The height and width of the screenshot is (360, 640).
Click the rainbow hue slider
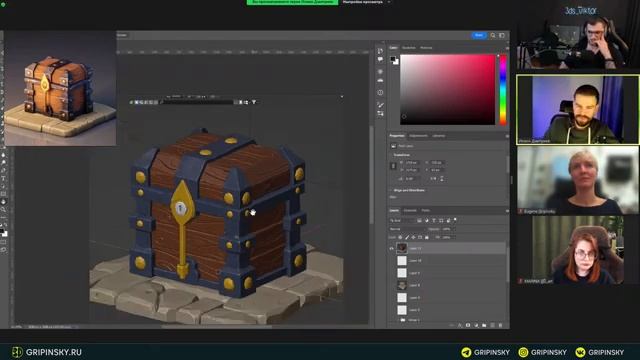coord(503,89)
